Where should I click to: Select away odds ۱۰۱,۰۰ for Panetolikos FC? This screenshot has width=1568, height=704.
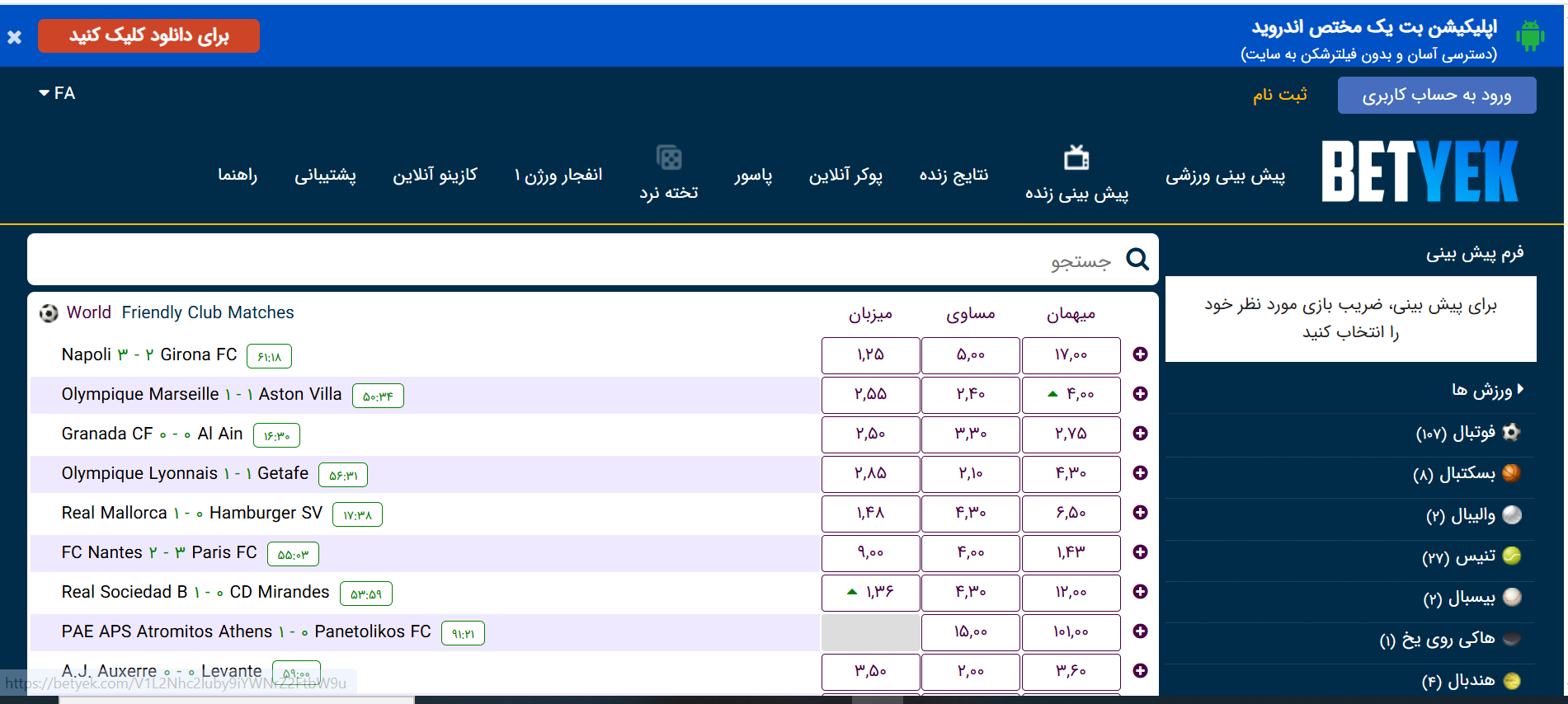tap(1071, 632)
